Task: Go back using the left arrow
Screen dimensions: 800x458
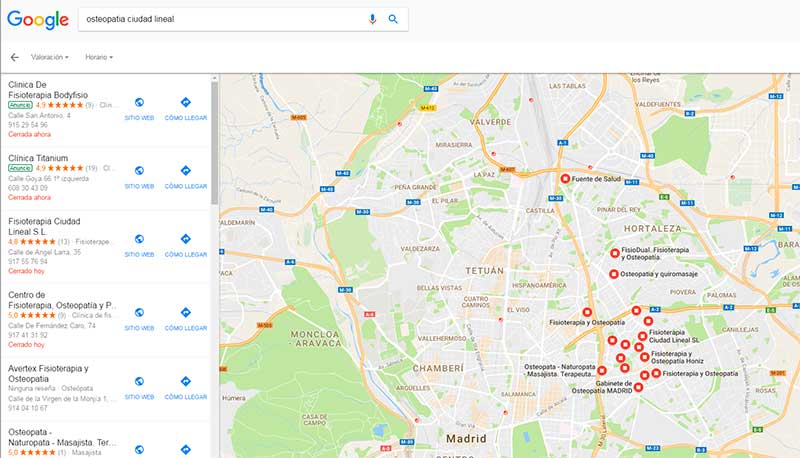Action: pyautogui.click(x=15, y=57)
